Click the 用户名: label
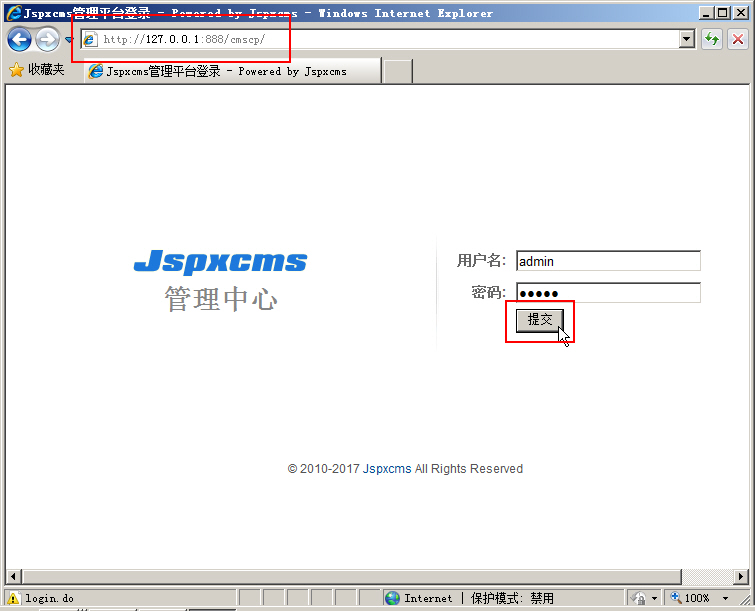 (481, 261)
